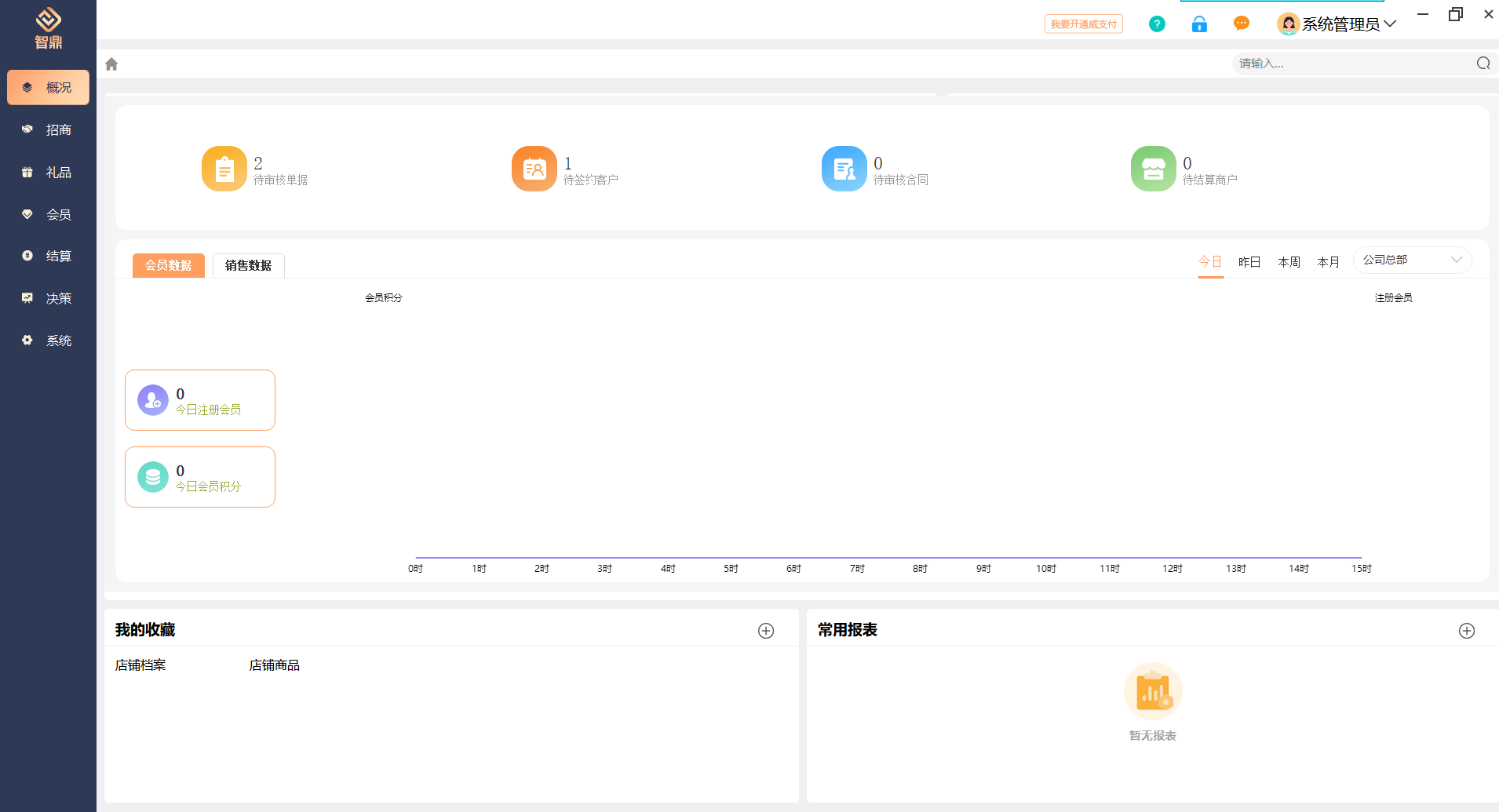Click the 待审核合同 blue contract icon
This screenshot has width=1499, height=812.
[x=844, y=169]
